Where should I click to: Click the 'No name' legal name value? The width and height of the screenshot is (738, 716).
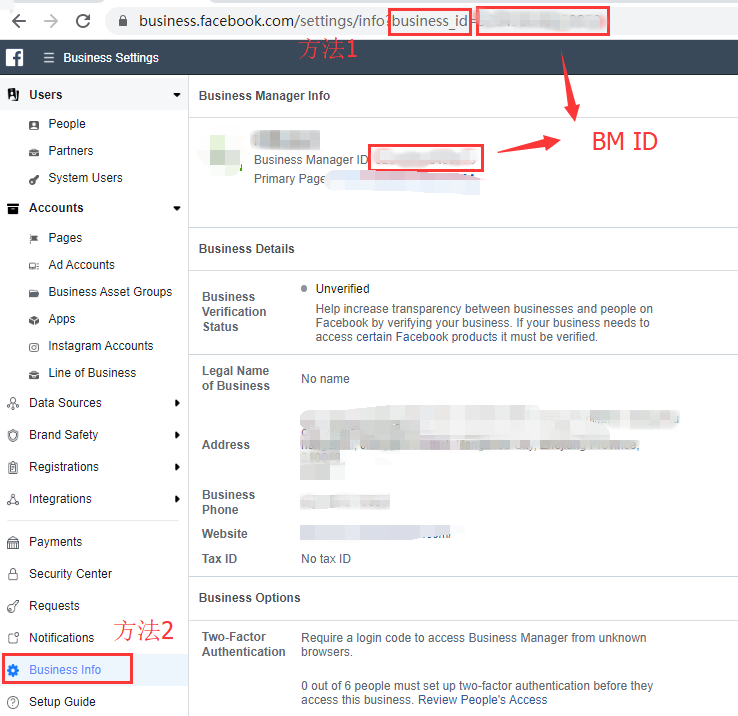tap(325, 379)
